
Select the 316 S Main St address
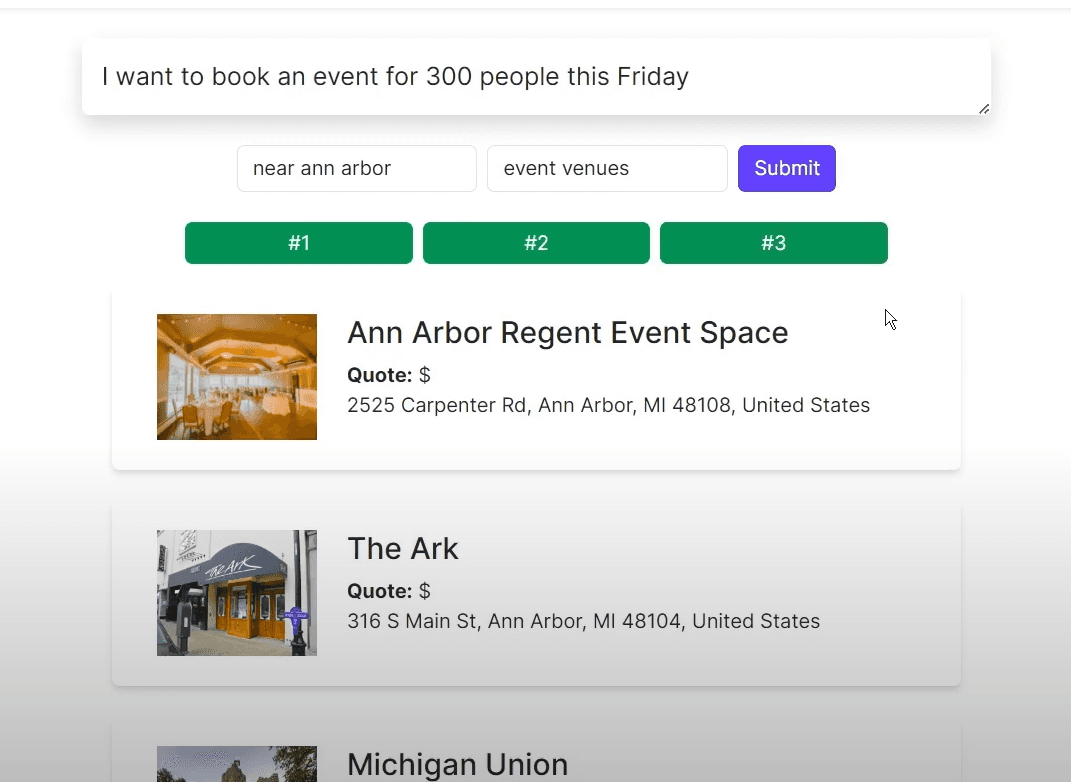pos(583,621)
